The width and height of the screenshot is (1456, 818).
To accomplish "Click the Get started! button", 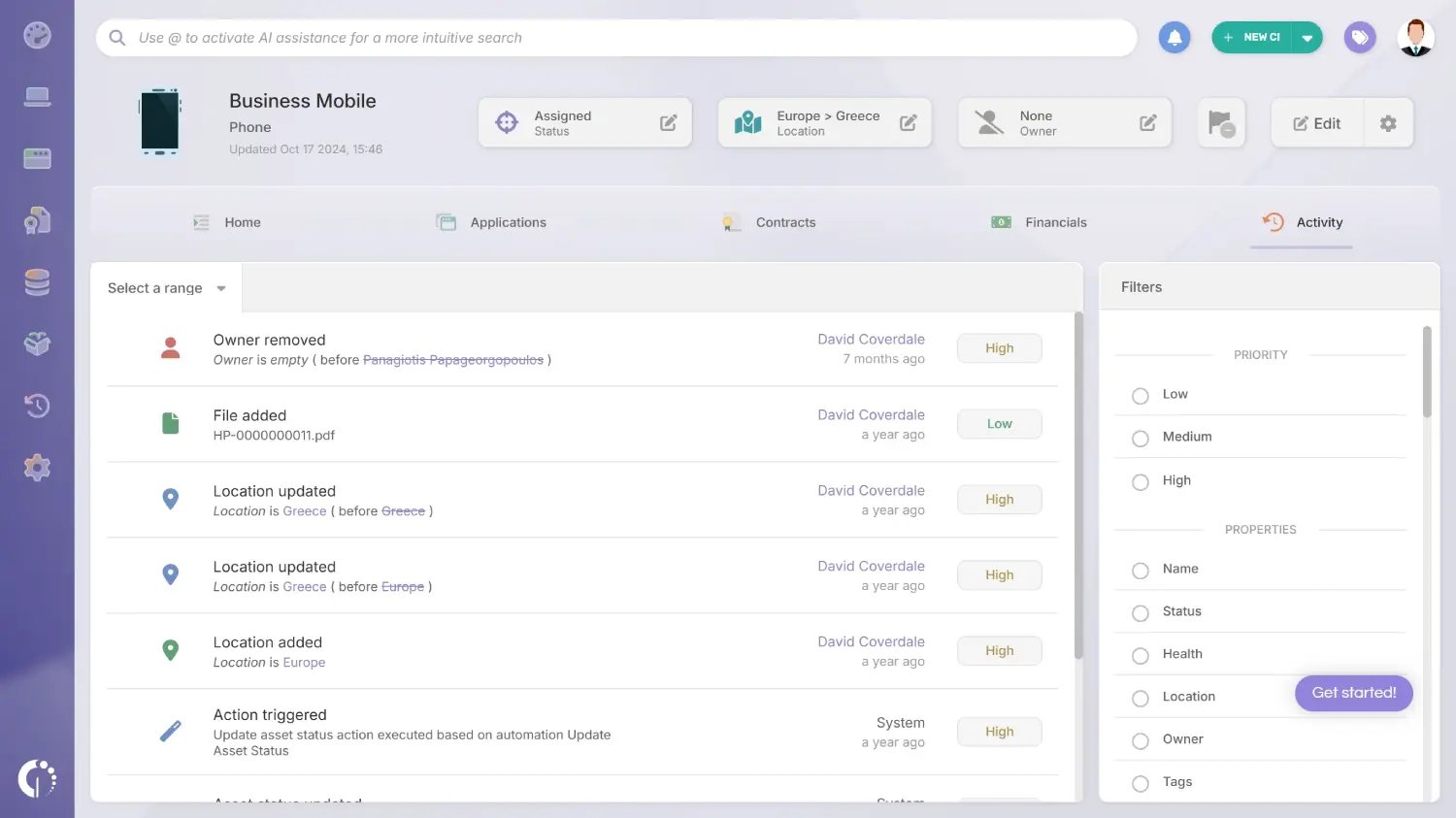I will 1353,693.
